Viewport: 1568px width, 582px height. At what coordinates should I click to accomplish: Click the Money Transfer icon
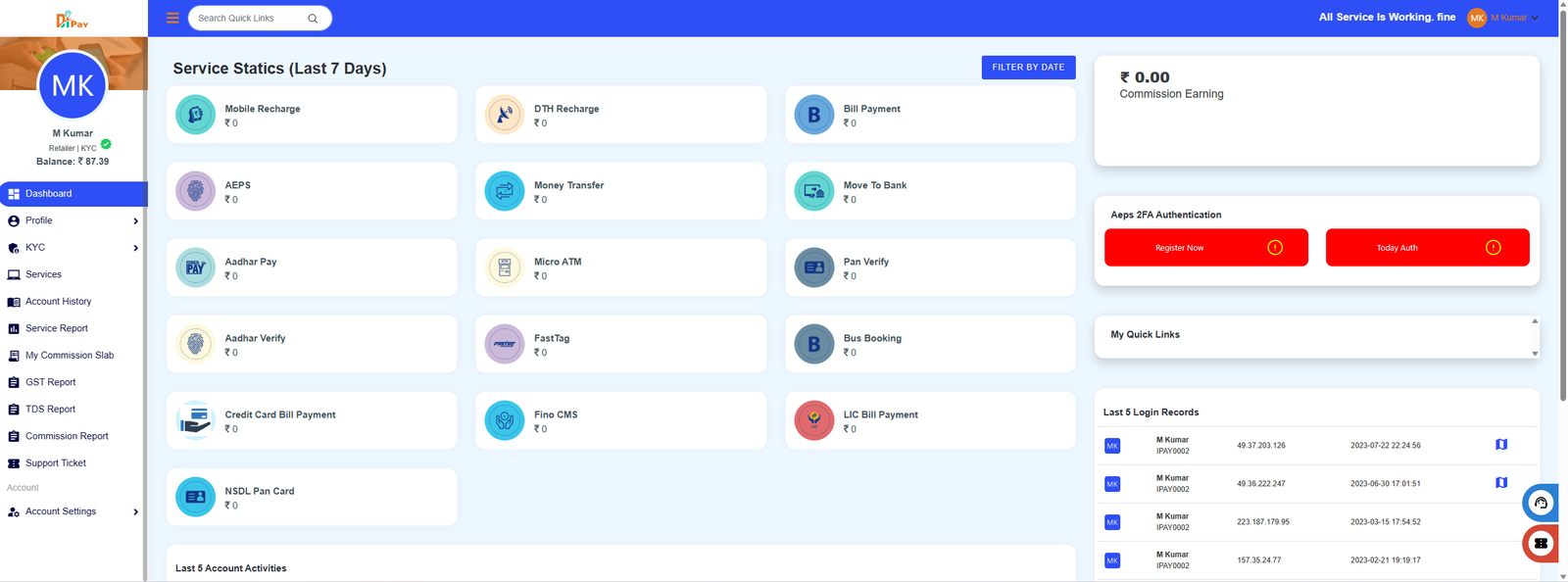(x=505, y=191)
